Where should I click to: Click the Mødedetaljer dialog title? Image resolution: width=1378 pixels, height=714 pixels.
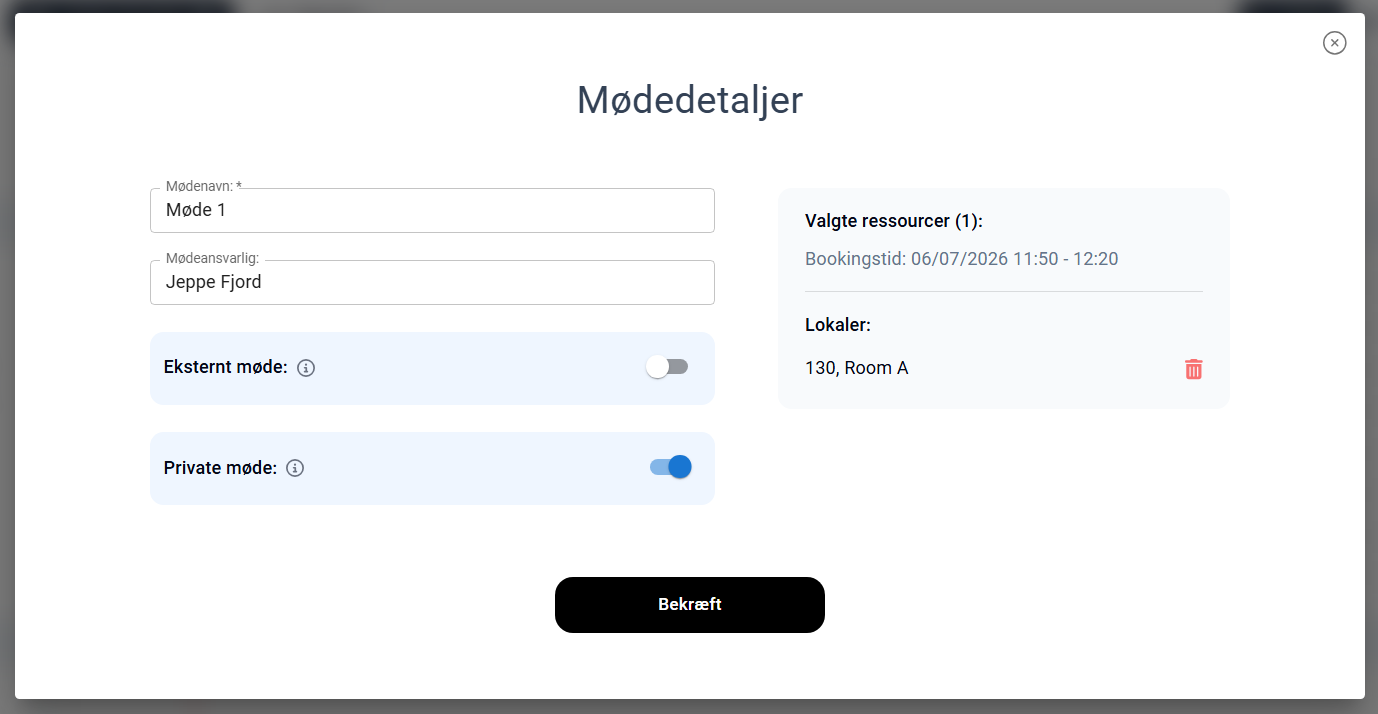pyautogui.click(x=690, y=100)
